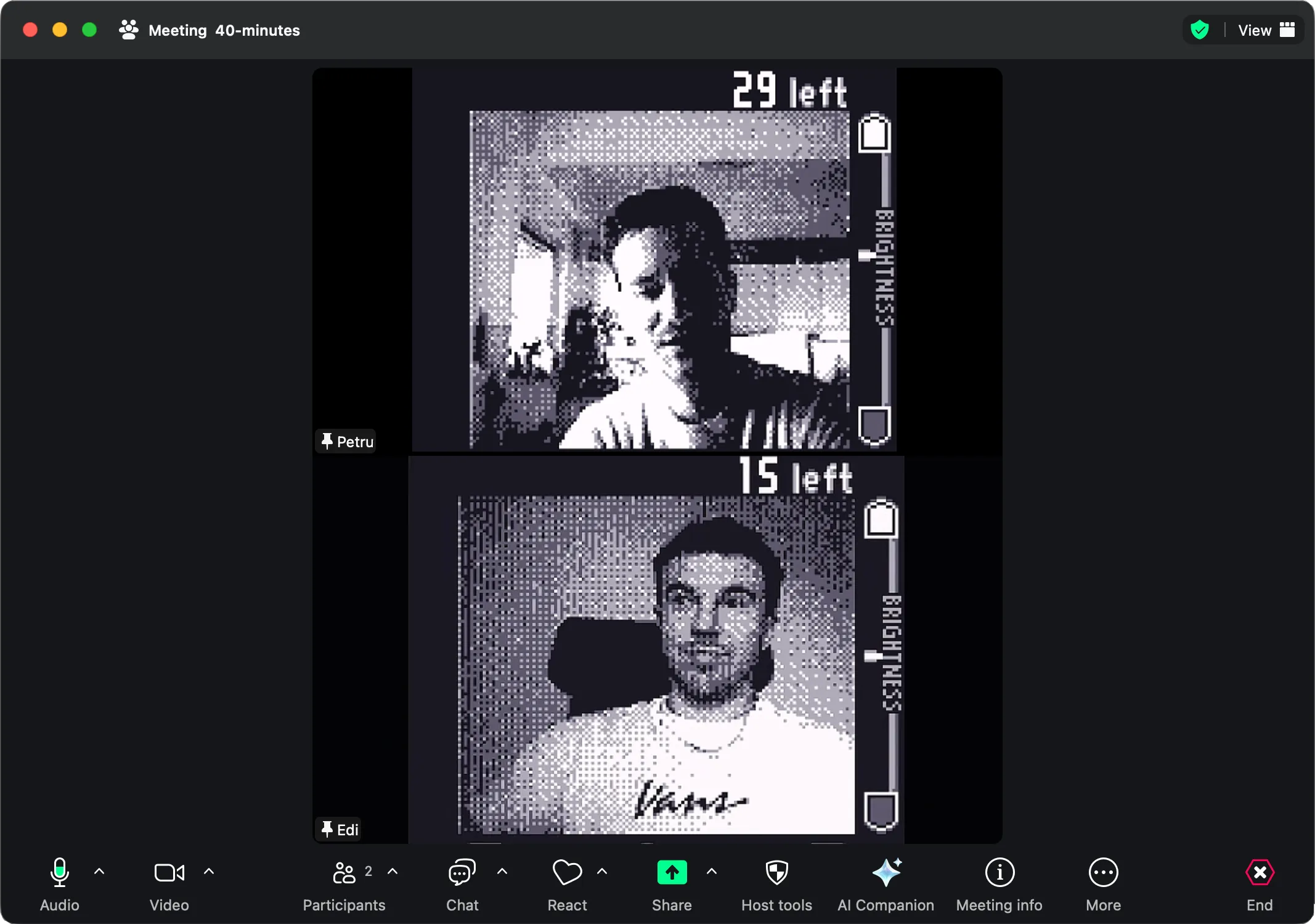This screenshot has height=924, width=1315.
Task: Unpin Edi's video
Action: (327, 829)
